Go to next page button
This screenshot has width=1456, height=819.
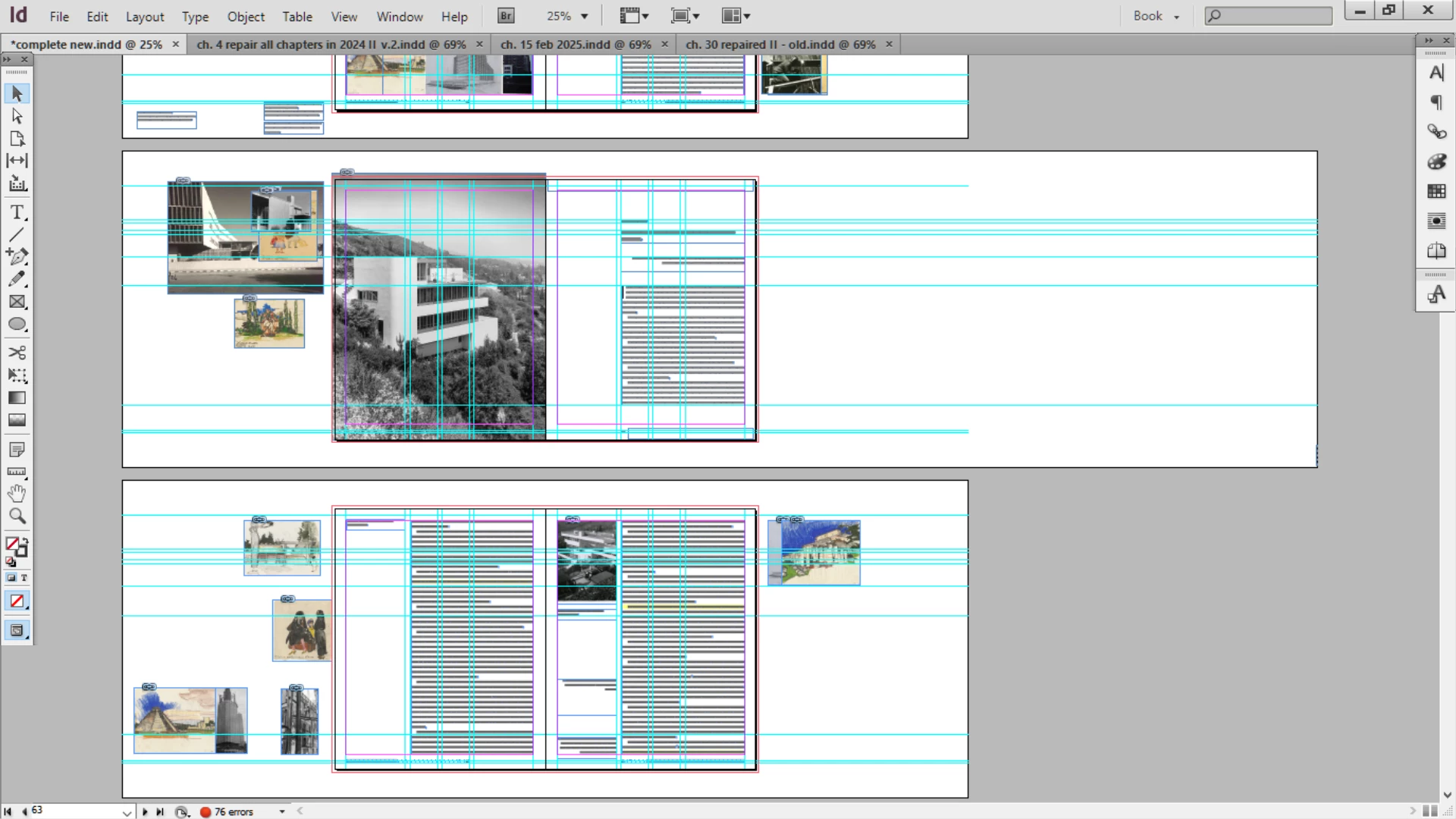coord(145,811)
